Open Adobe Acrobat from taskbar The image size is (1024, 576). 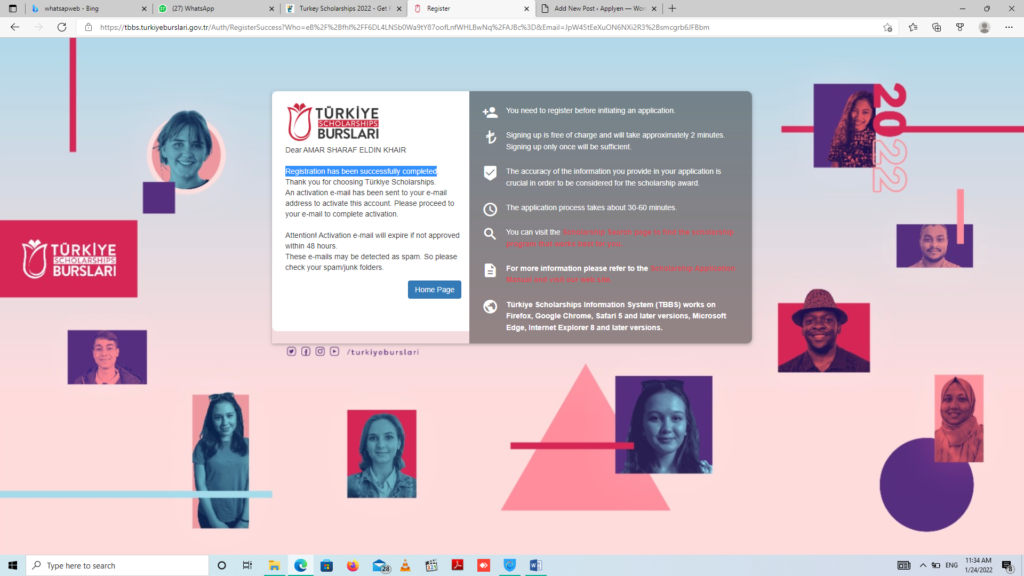point(457,566)
